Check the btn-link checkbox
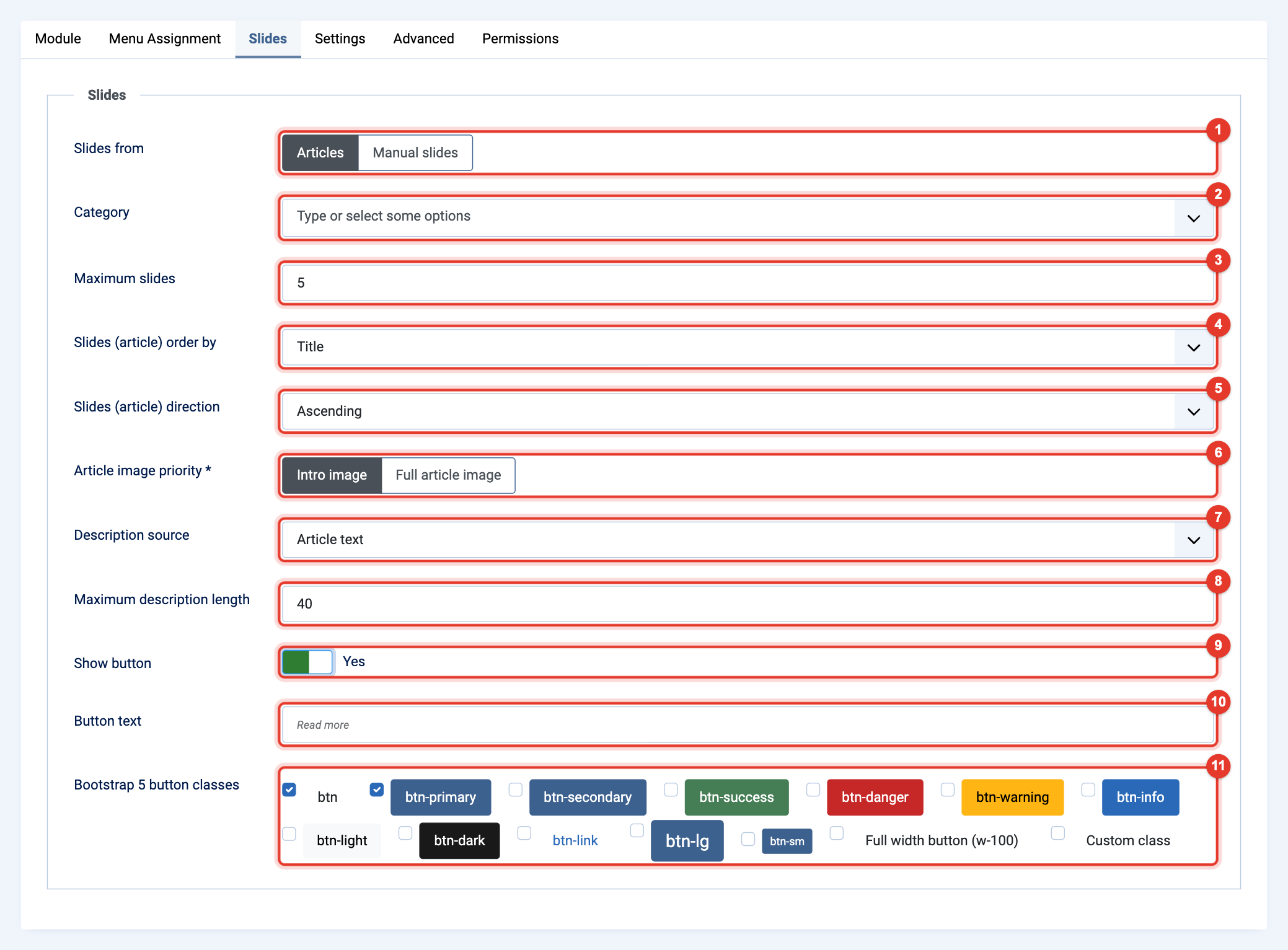Viewport: 1288px width, 950px height. (524, 833)
